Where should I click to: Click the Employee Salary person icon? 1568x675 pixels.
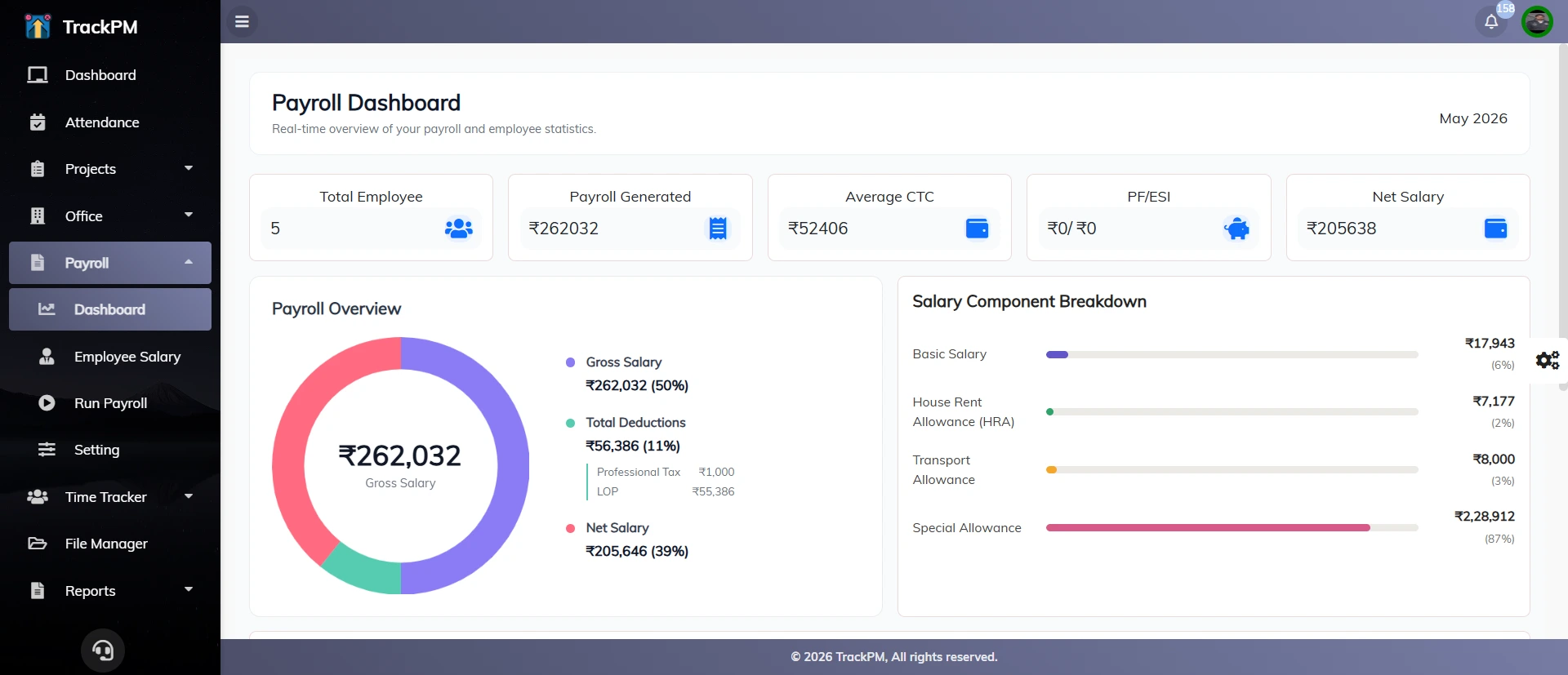point(47,357)
